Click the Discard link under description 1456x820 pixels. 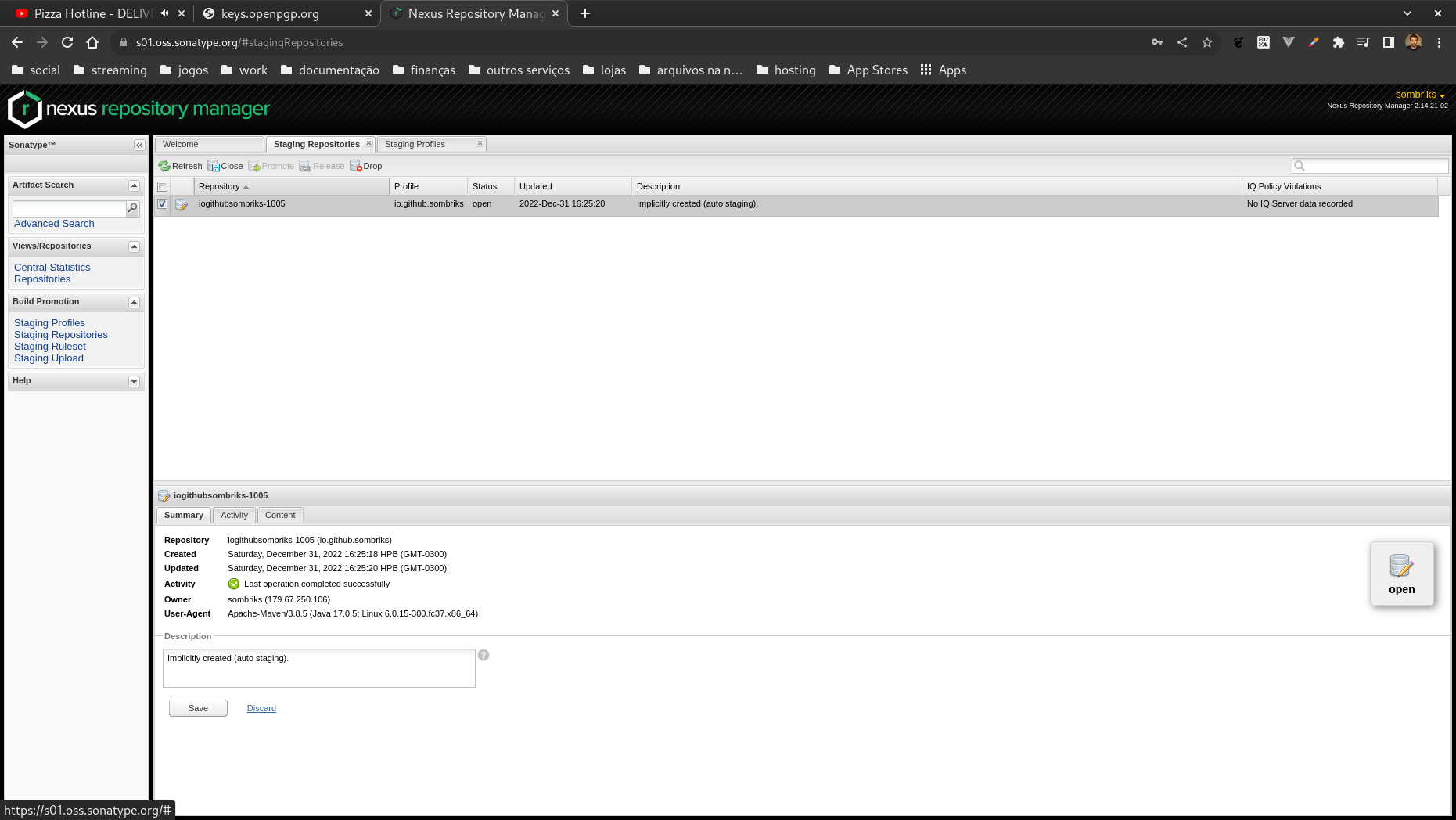coord(261,708)
